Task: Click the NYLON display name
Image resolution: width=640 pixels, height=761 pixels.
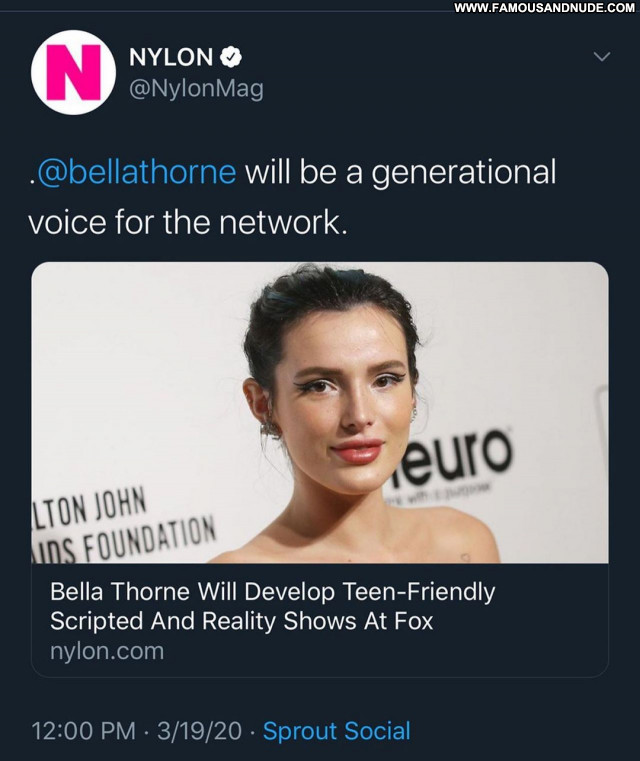Action: click(171, 58)
